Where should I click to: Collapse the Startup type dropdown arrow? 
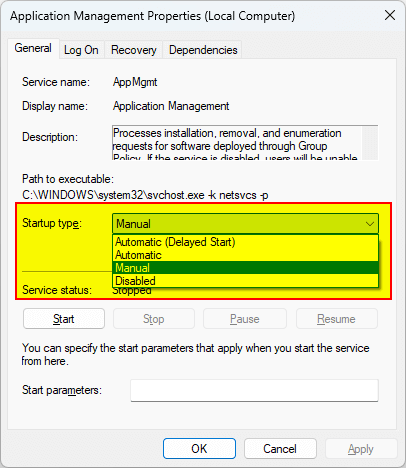[370, 224]
